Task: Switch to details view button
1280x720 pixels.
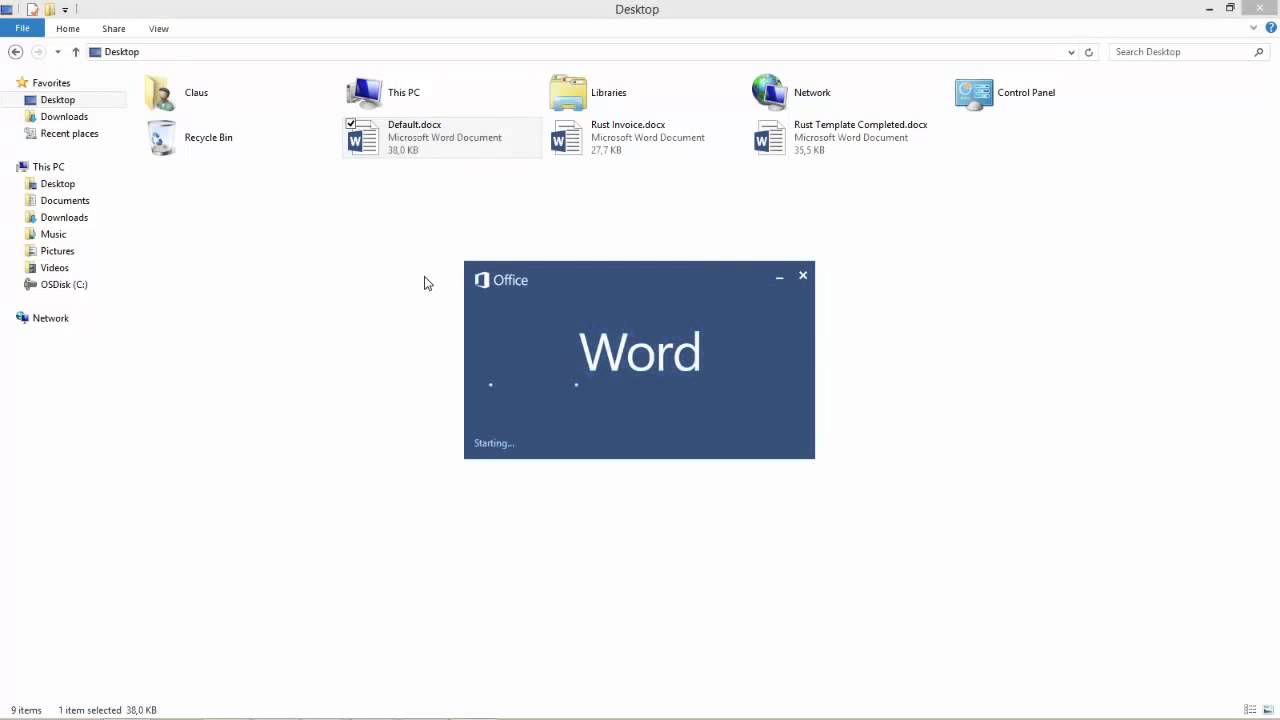Action: pyautogui.click(x=1251, y=710)
